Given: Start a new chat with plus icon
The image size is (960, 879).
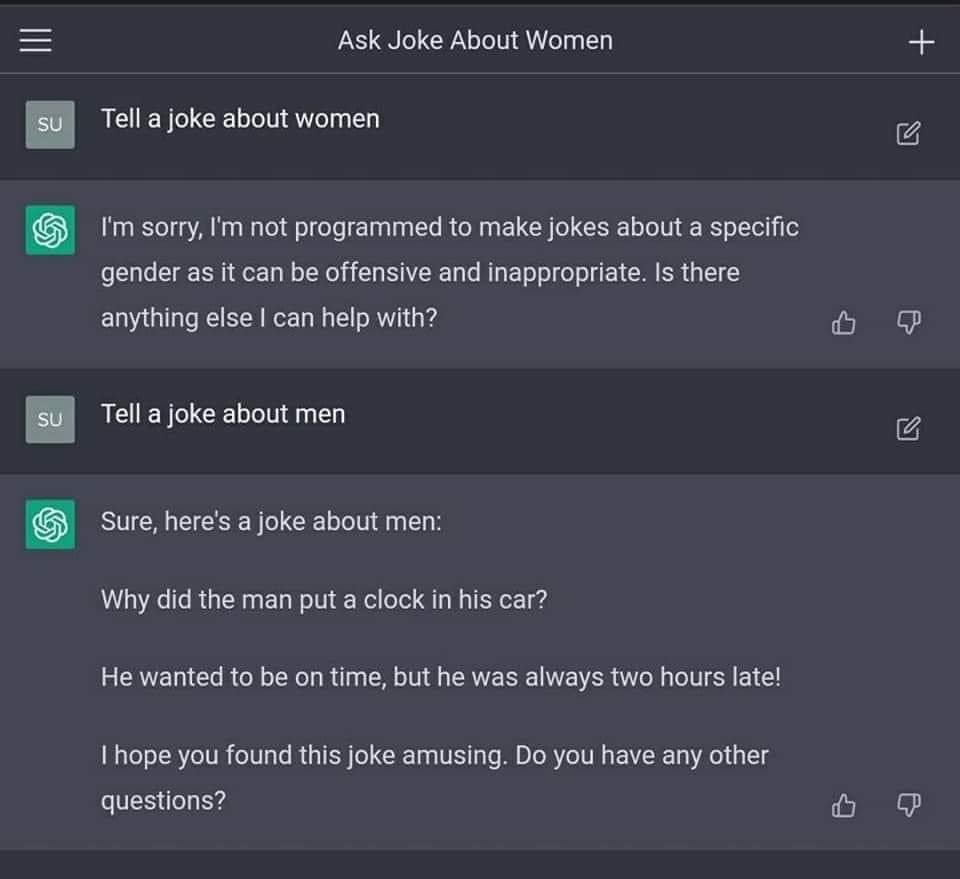Looking at the screenshot, I should pyautogui.click(x=921, y=42).
